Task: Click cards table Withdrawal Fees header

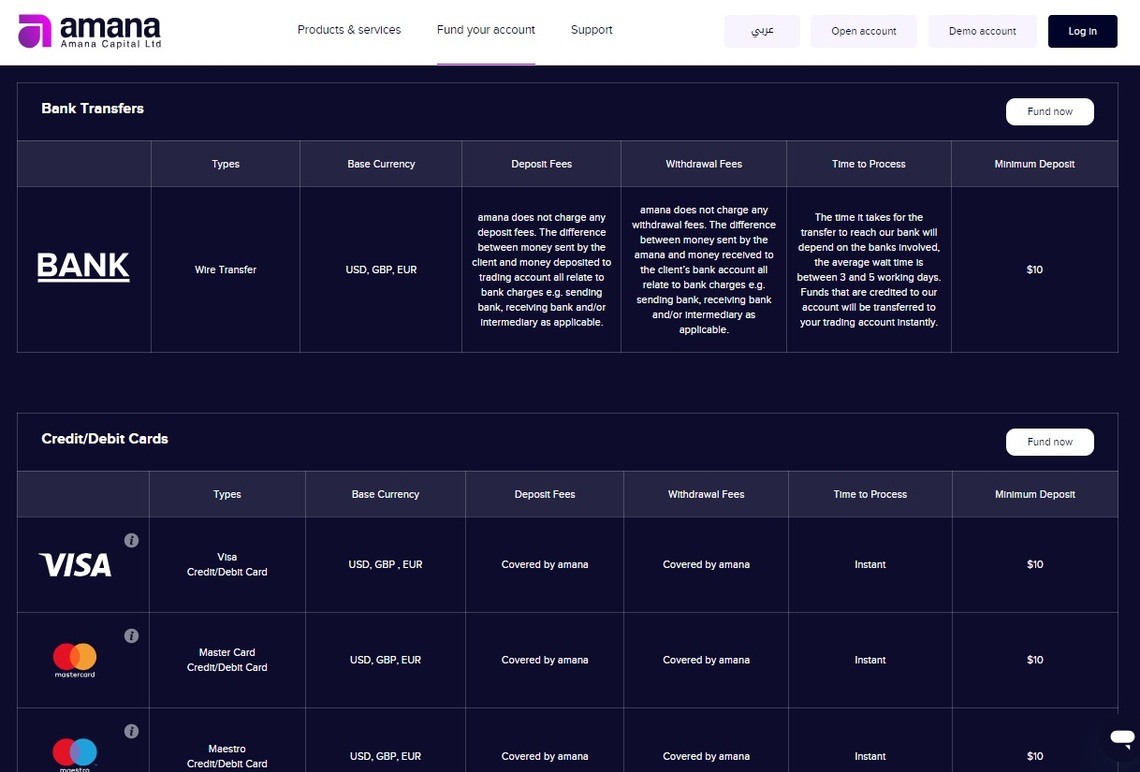Action: 706,494
